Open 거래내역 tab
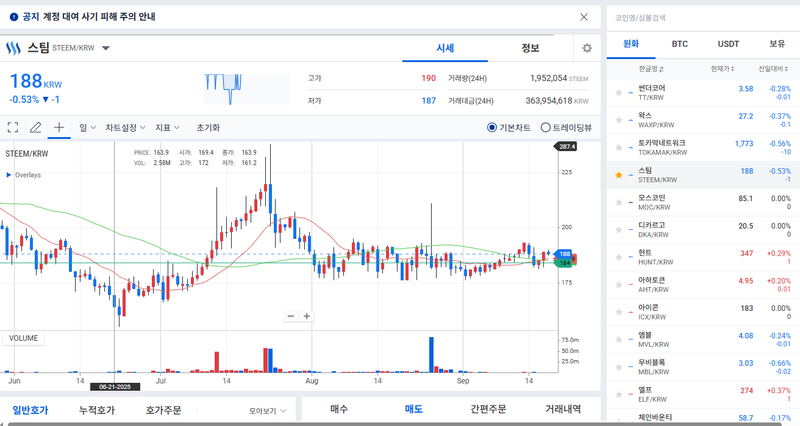The image size is (800, 426). [563, 409]
